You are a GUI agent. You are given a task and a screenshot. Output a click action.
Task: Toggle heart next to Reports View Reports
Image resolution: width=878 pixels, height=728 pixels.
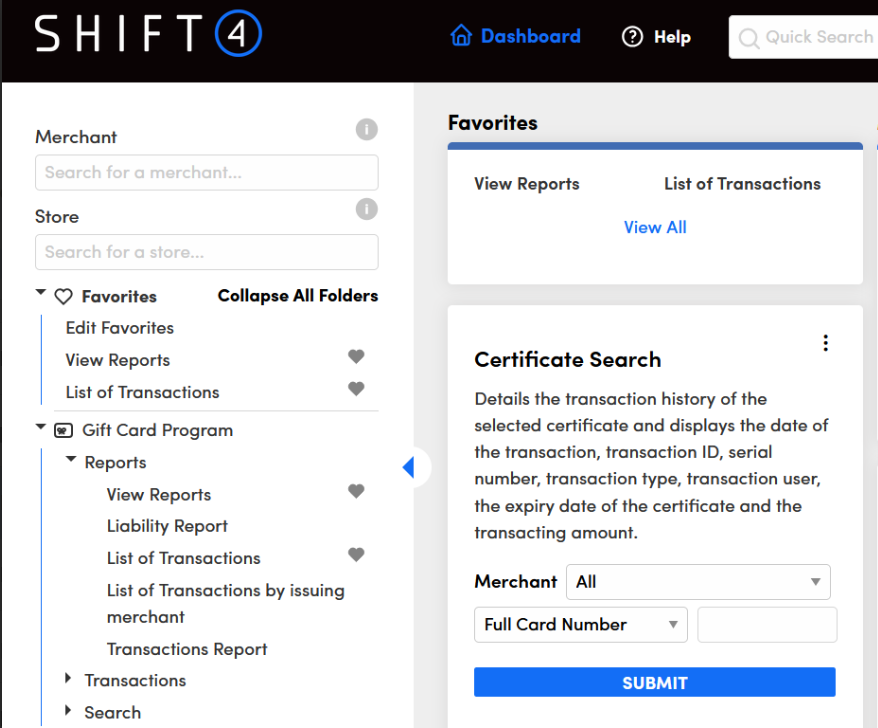(x=356, y=491)
